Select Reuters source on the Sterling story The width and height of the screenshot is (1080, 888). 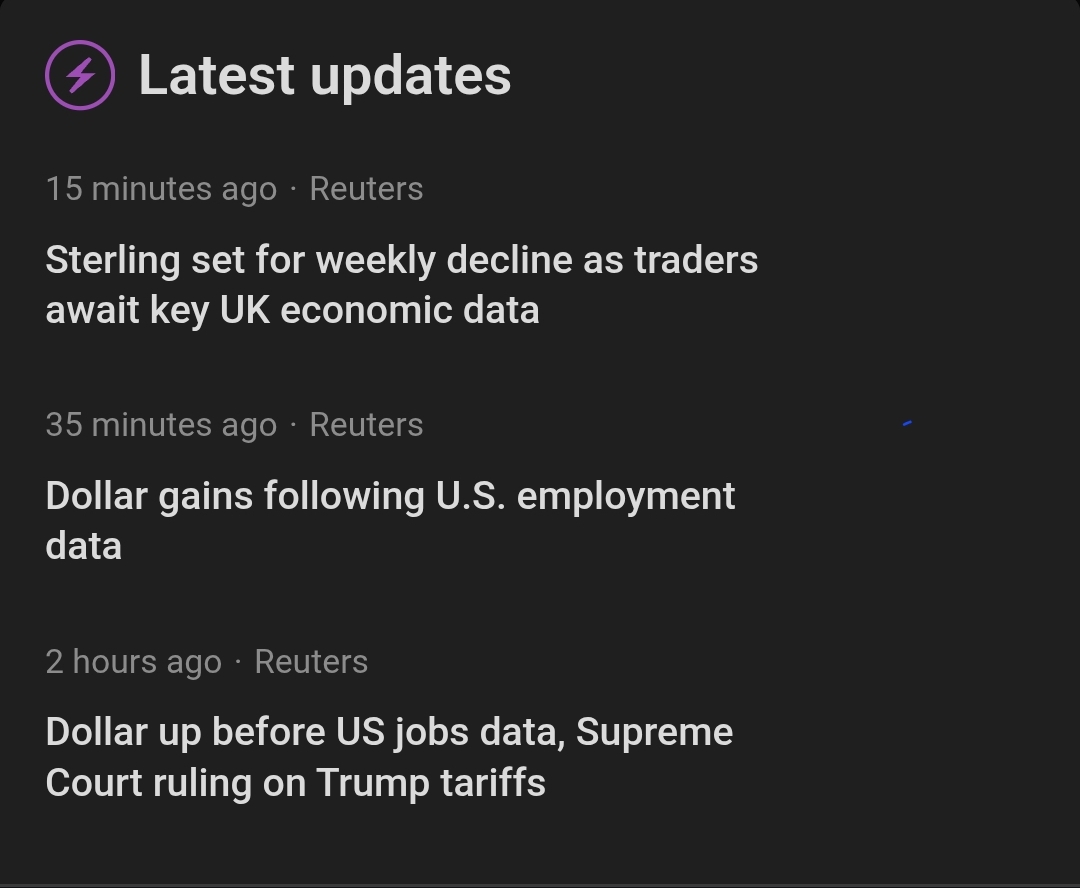366,189
